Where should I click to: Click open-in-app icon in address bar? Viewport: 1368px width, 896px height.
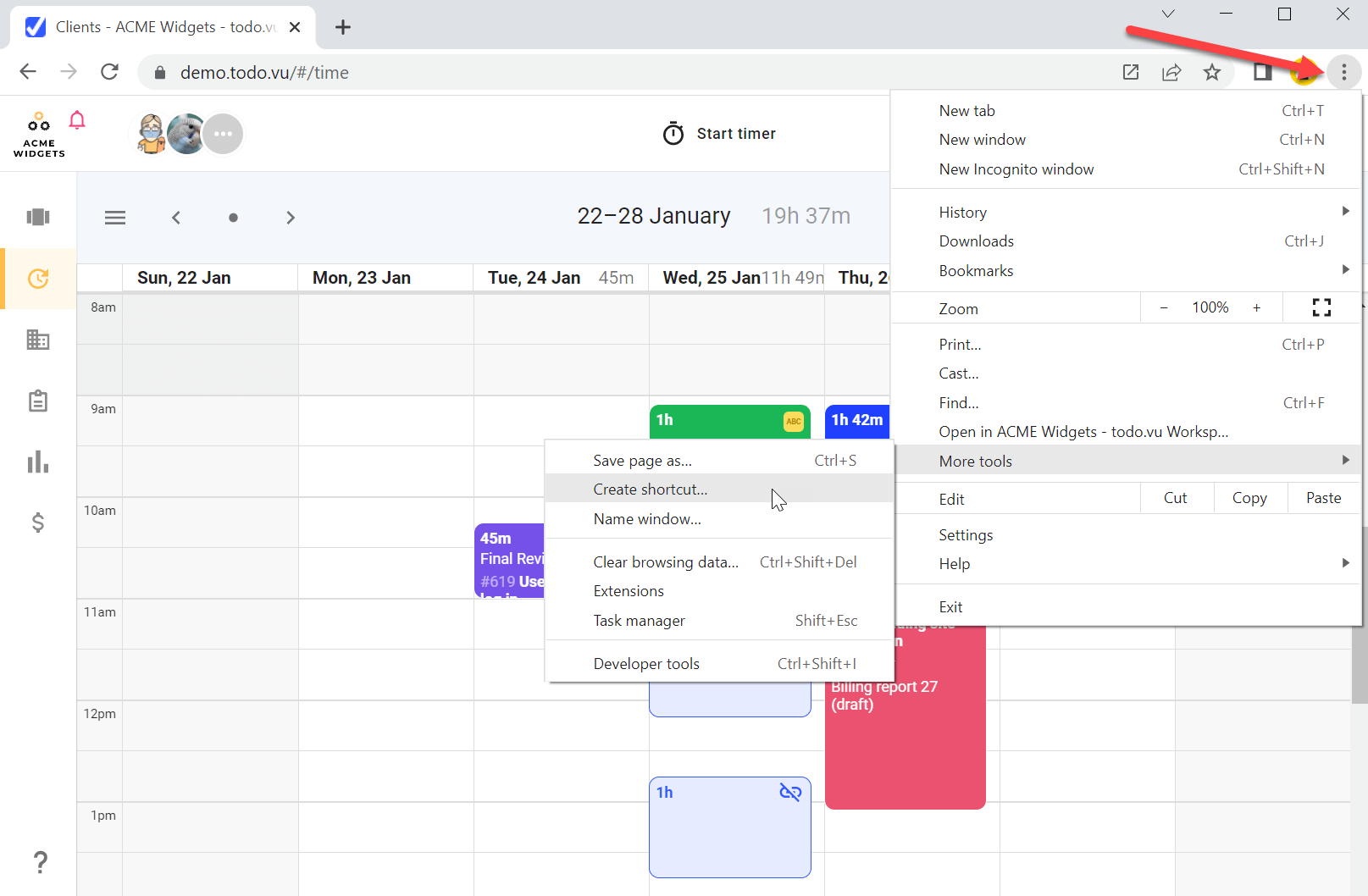tap(1131, 72)
